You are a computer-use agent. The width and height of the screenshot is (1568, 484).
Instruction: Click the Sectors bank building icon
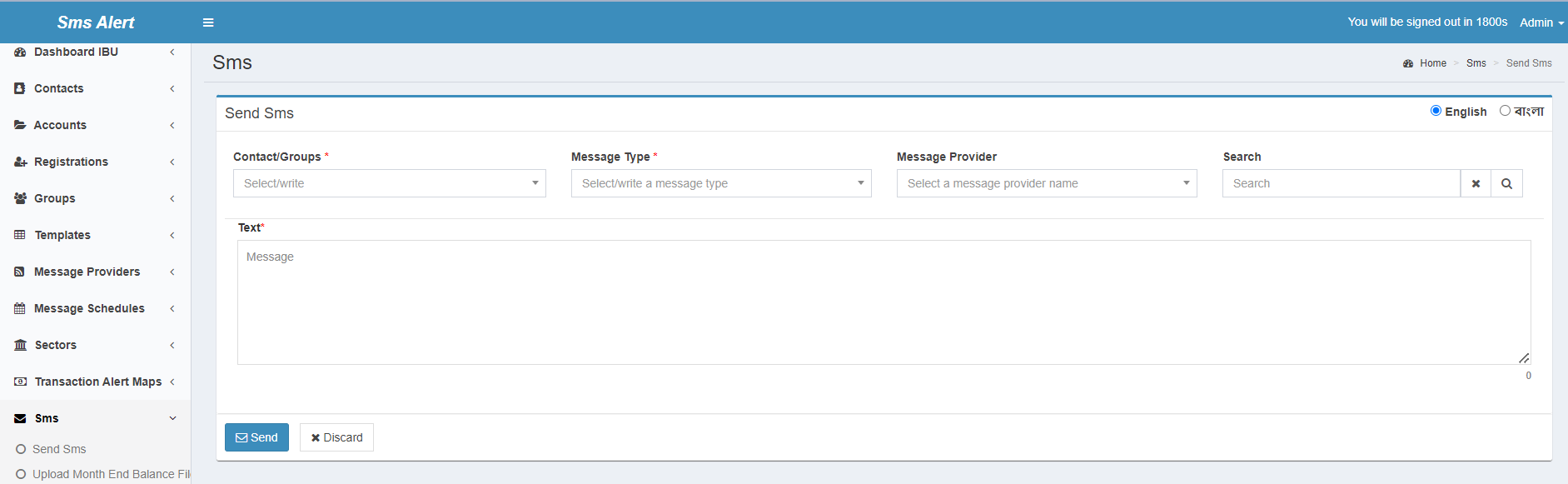(20, 345)
